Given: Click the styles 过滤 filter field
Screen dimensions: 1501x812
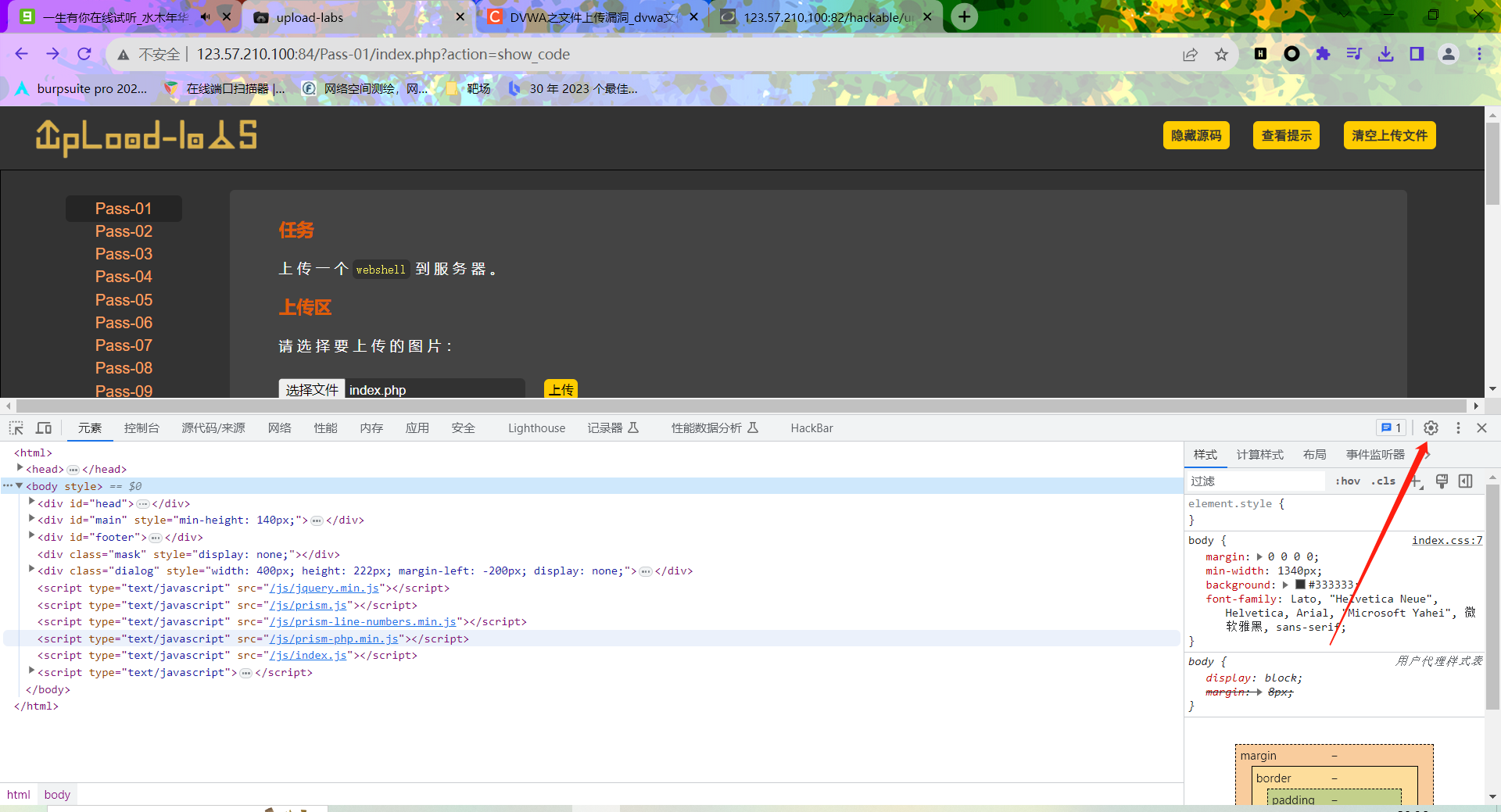Looking at the screenshot, I should tap(1256, 481).
